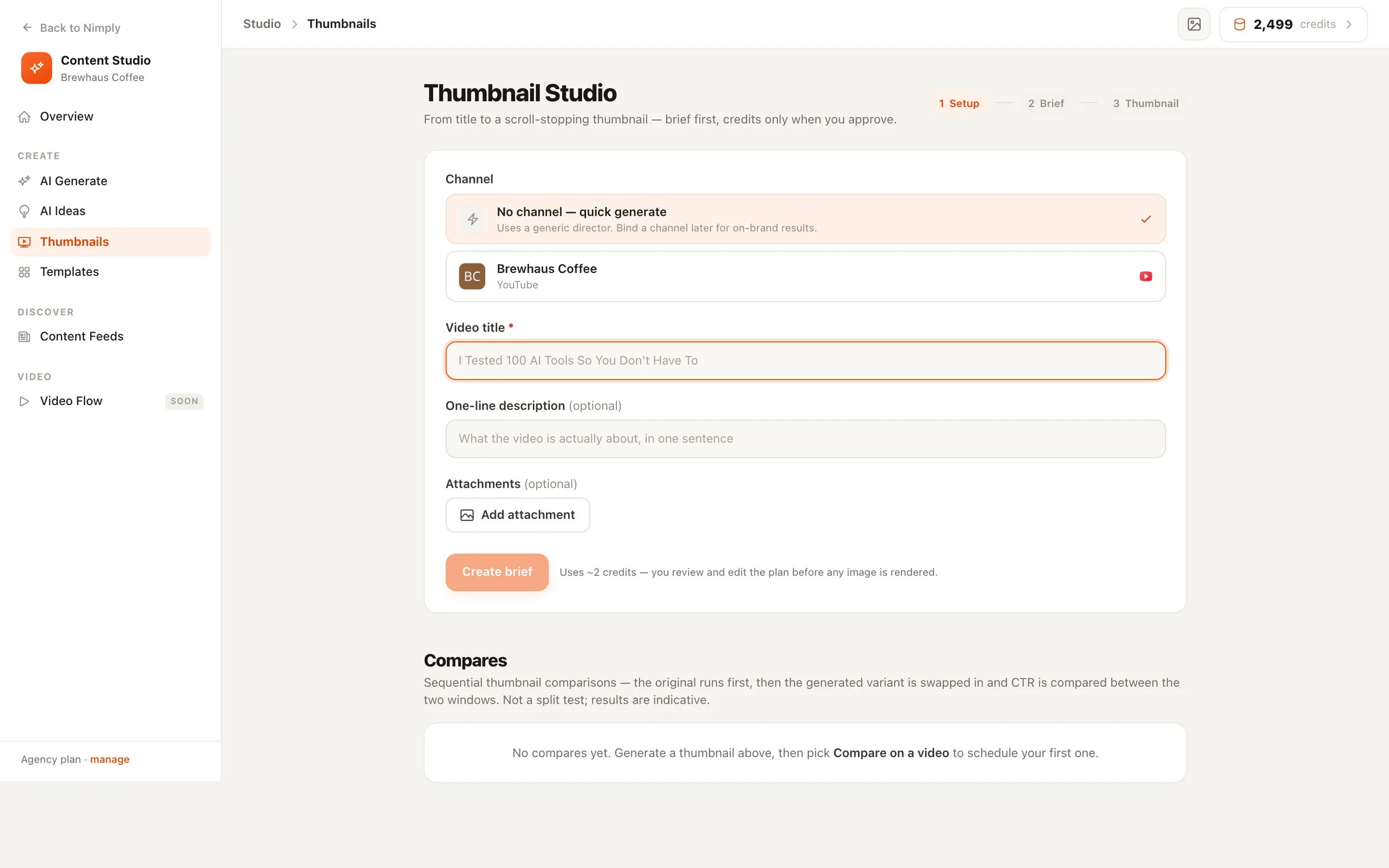This screenshot has height=868, width=1389.
Task: Click the Compares heading
Action: [465, 660]
